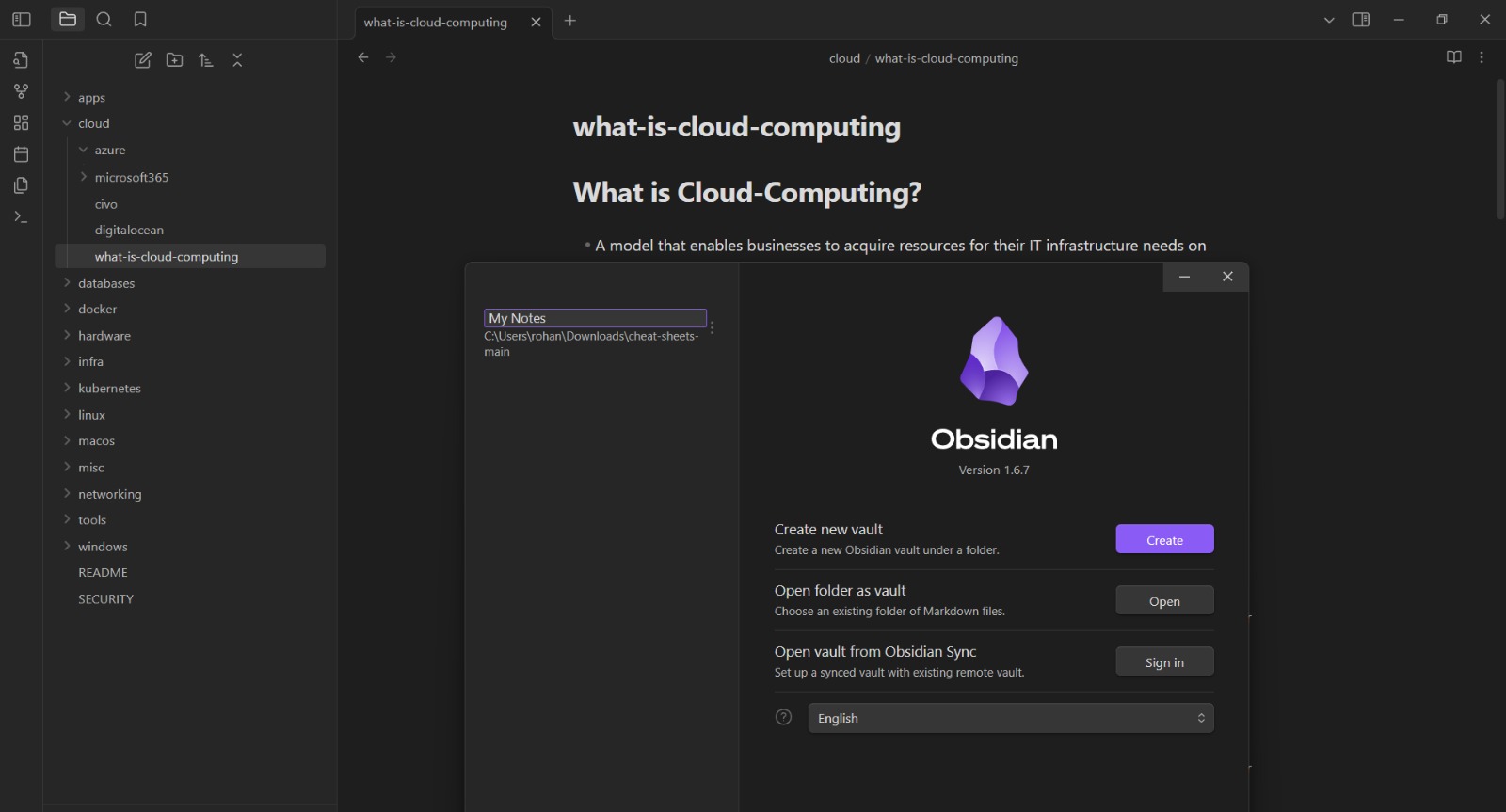The height and width of the screenshot is (812, 1506).
Task: Open today's daily note calendar icon
Action: 21,154
